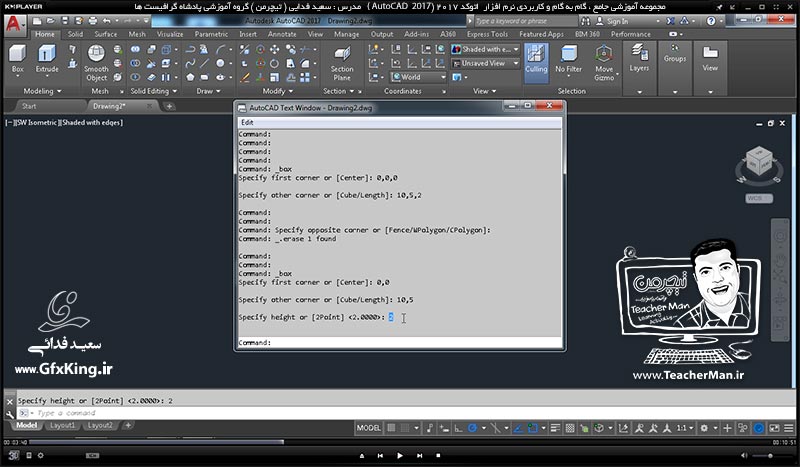Toggle Clean Screen in status bar
Viewport: 800px width, 467px height.
pyautogui.click(x=774, y=428)
